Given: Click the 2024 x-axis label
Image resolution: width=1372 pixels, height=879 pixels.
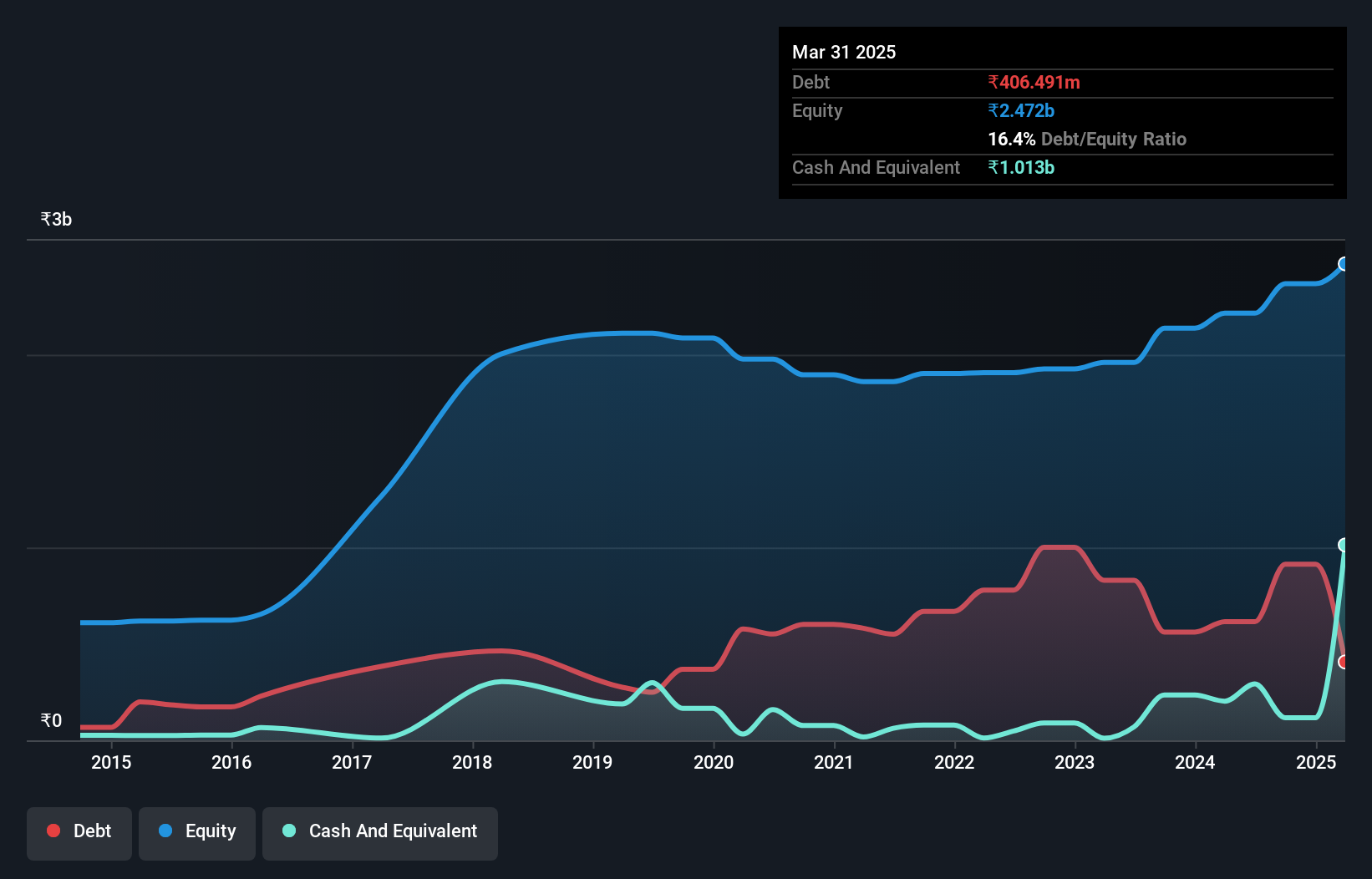Looking at the screenshot, I should pyautogui.click(x=1195, y=762).
